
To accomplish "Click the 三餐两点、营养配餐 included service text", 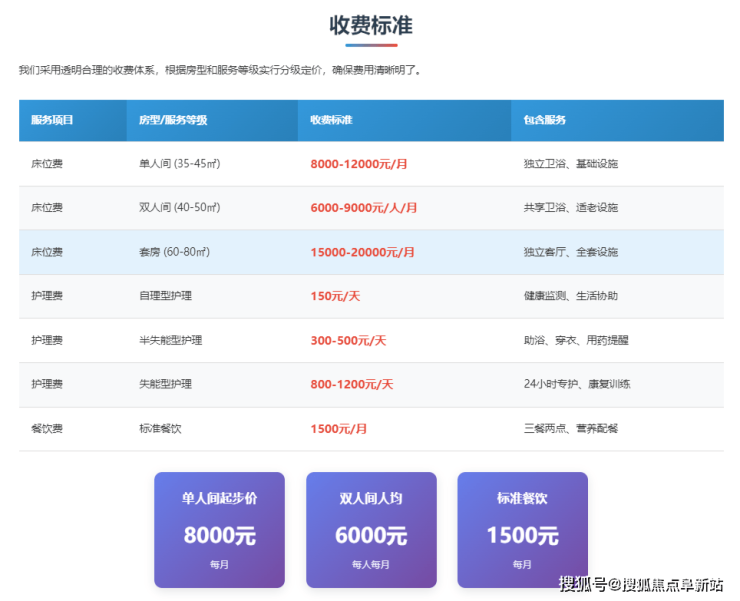I will (571, 429).
